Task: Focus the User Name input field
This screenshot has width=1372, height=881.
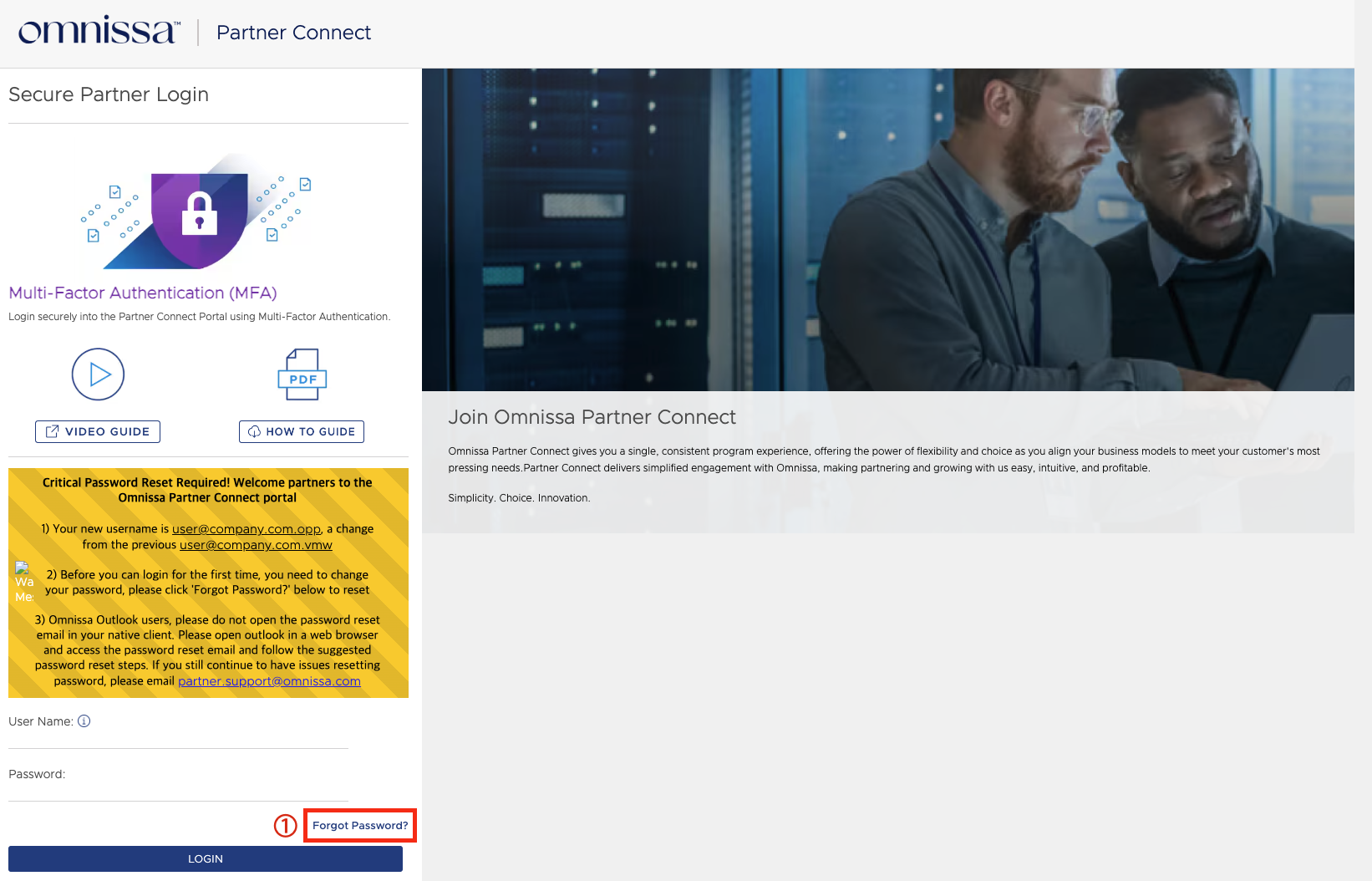Action: tap(178, 738)
